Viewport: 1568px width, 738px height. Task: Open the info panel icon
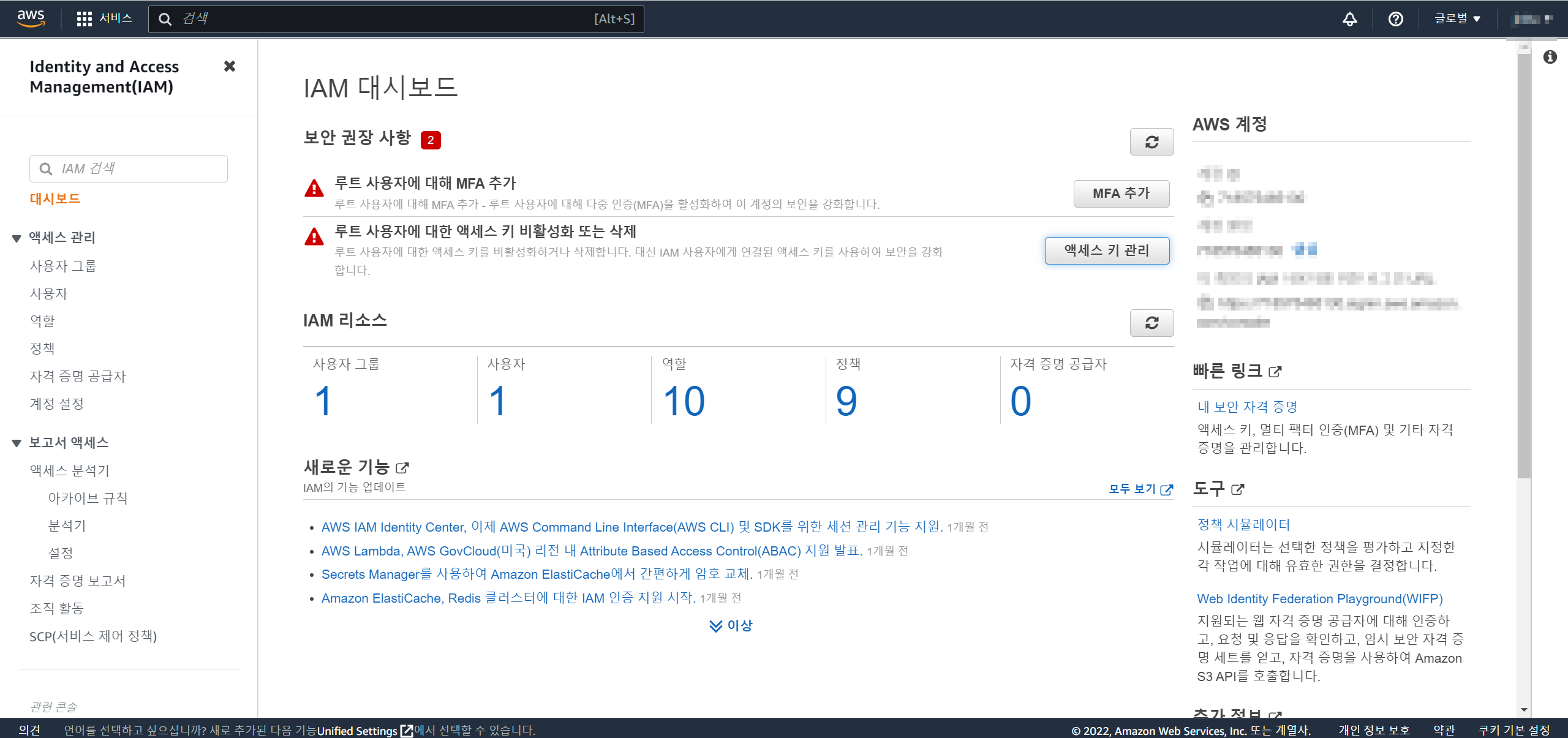[1550, 57]
